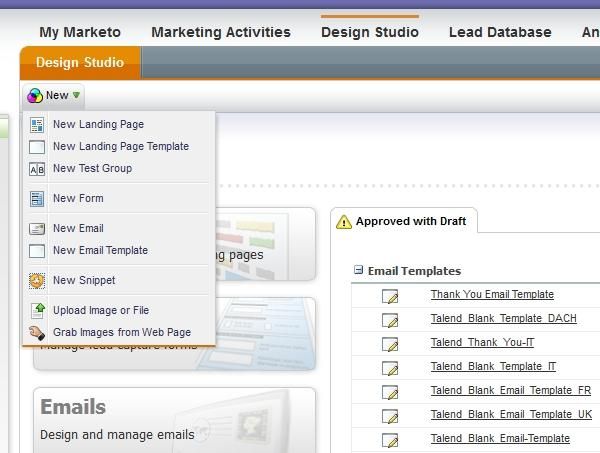
Task: Click edit icon beside Talend_Blank_Template_DACH
Action: pos(390,320)
